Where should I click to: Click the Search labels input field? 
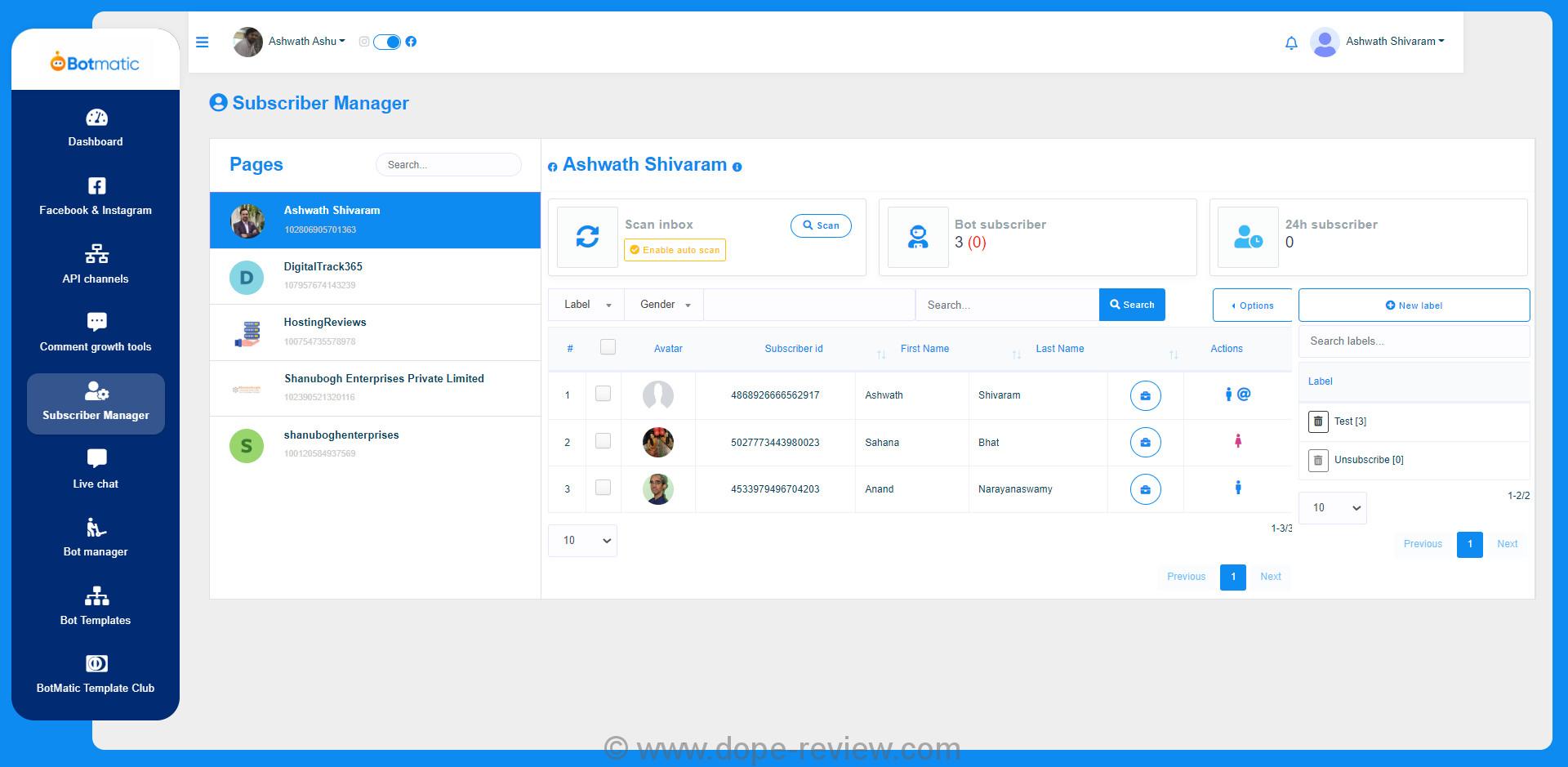point(1414,341)
